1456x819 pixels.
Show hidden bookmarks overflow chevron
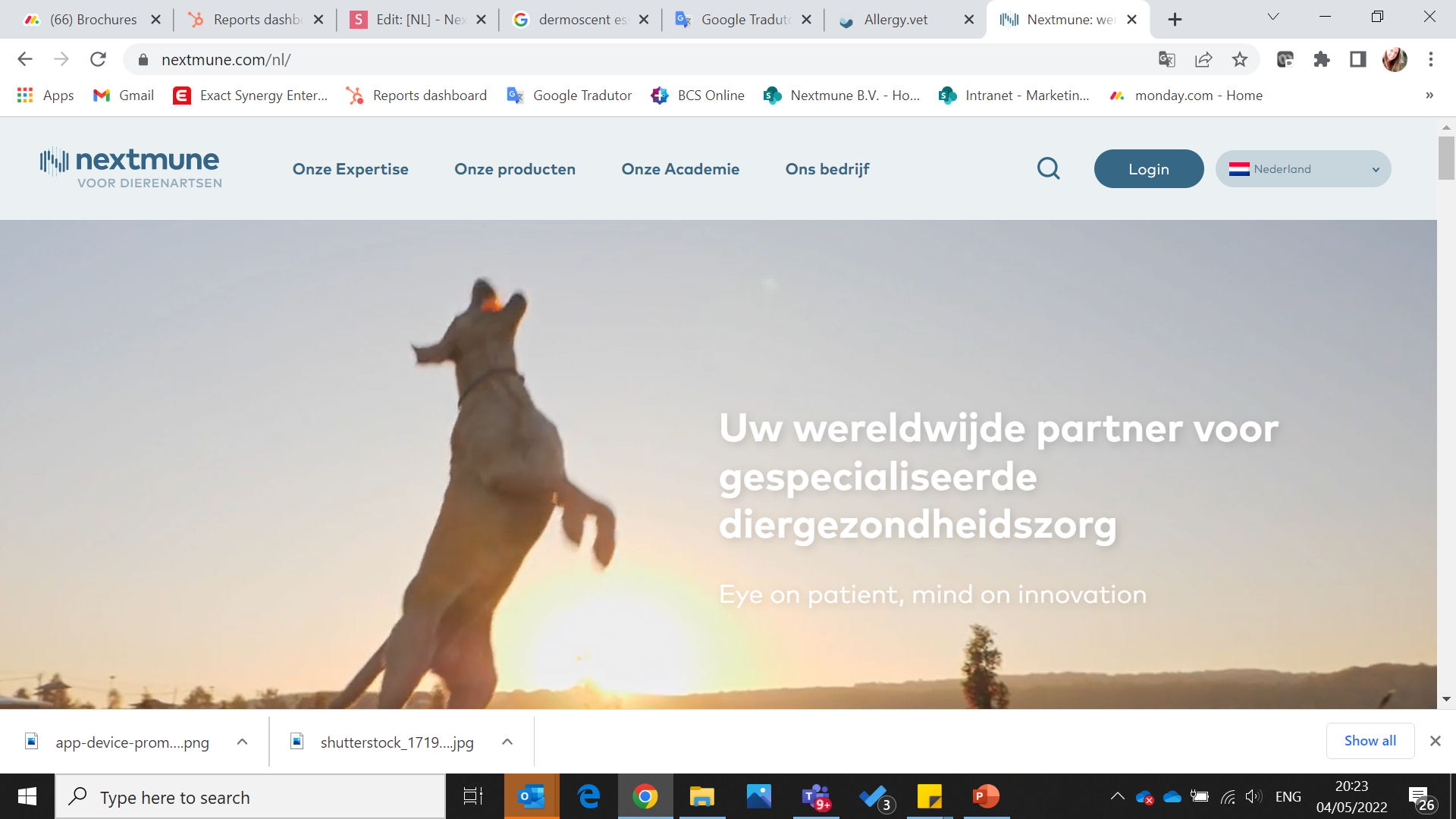click(x=1429, y=96)
